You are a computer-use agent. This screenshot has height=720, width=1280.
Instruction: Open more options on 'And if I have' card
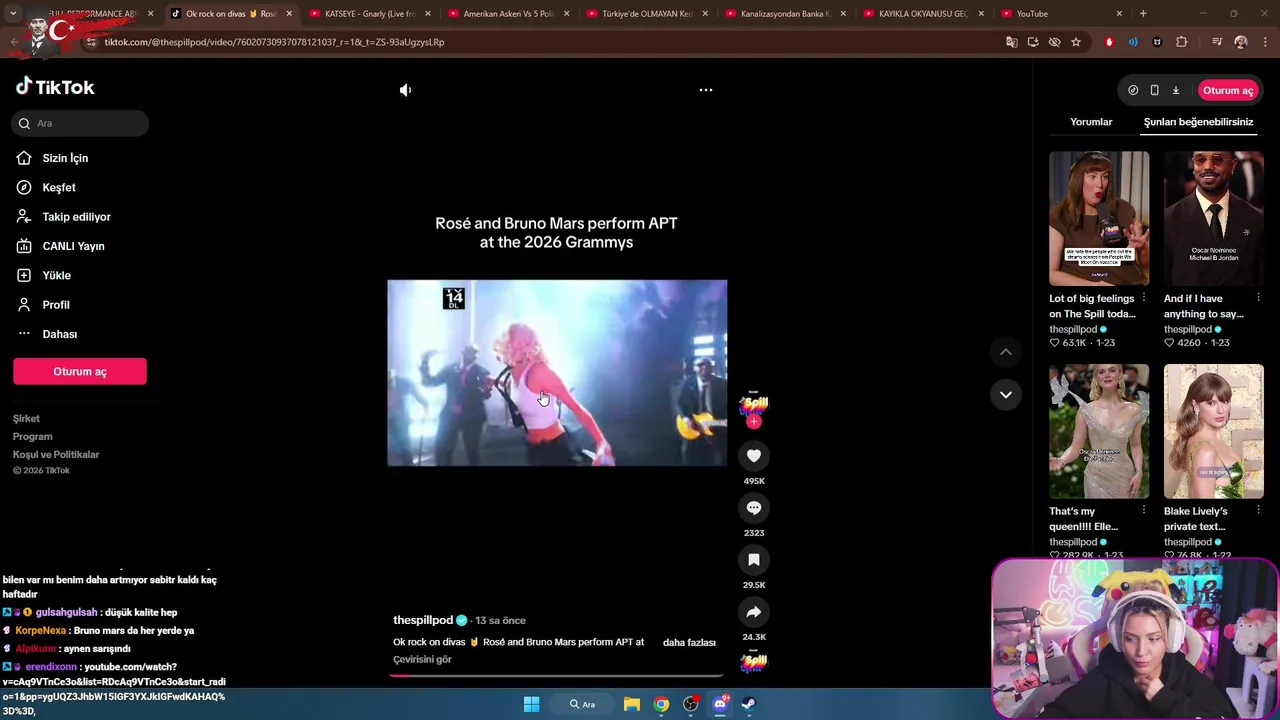coord(1258,298)
